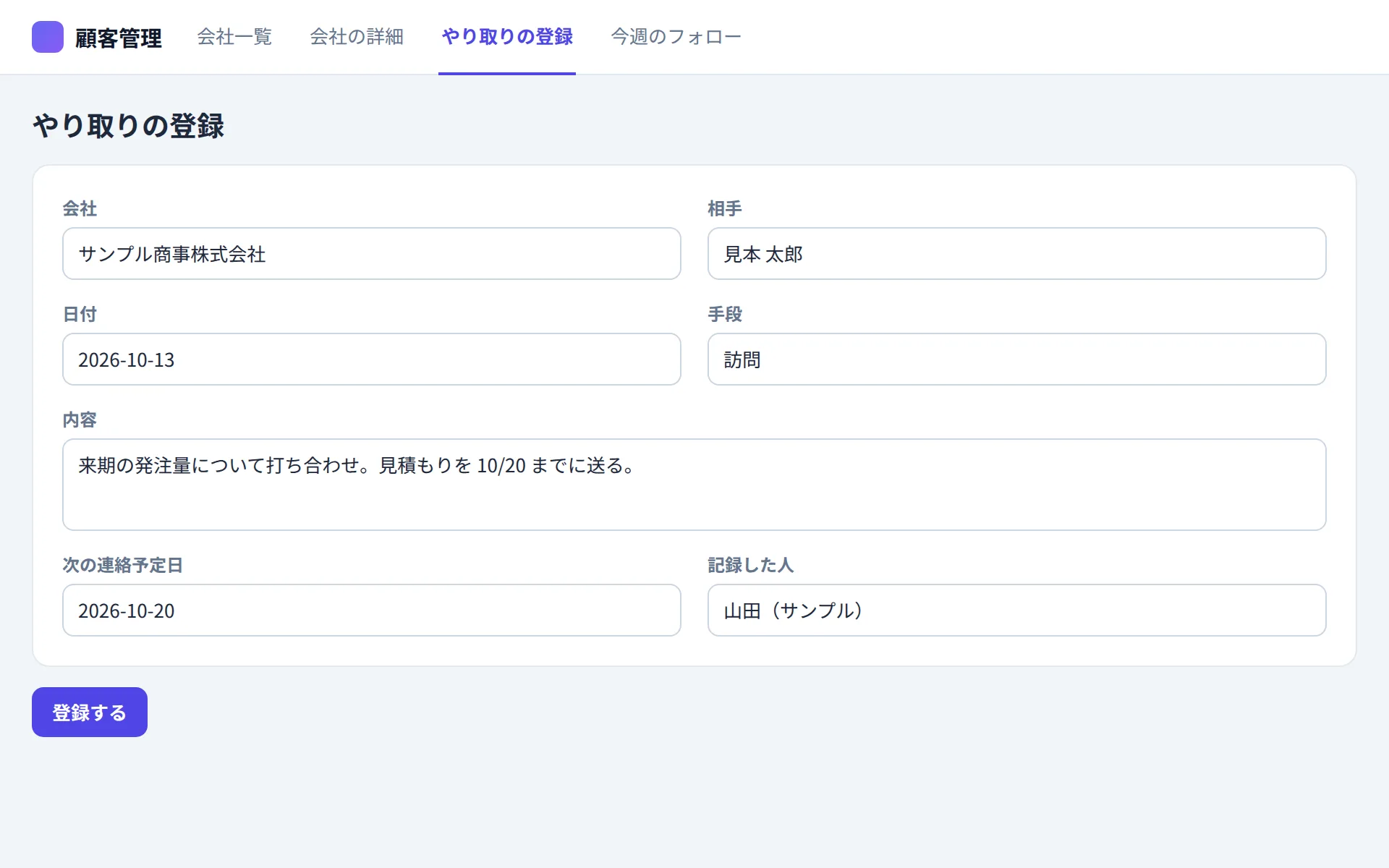Click the 次の連絡予定日 label
The height and width of the screenshot is (868, 1389).
tap(123, 566)
